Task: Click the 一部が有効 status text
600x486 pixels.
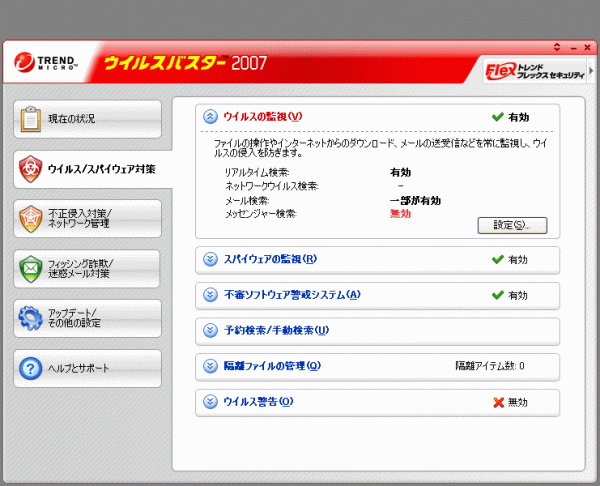Action: pos(415,201)
